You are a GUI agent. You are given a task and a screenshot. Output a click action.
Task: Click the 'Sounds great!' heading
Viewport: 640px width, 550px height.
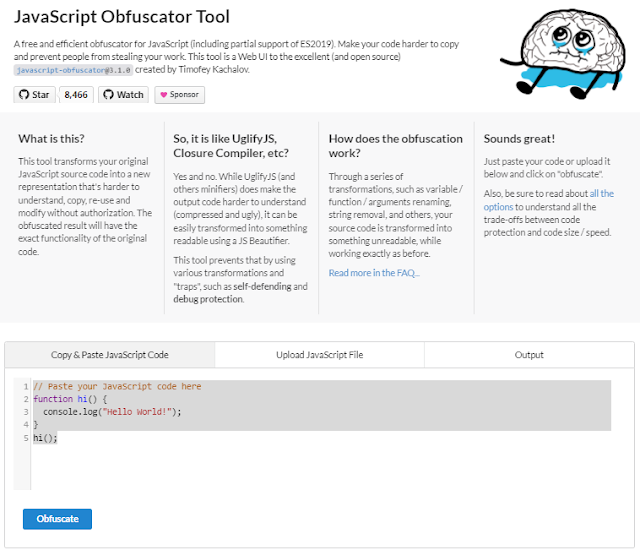click(x=519, y=139)
